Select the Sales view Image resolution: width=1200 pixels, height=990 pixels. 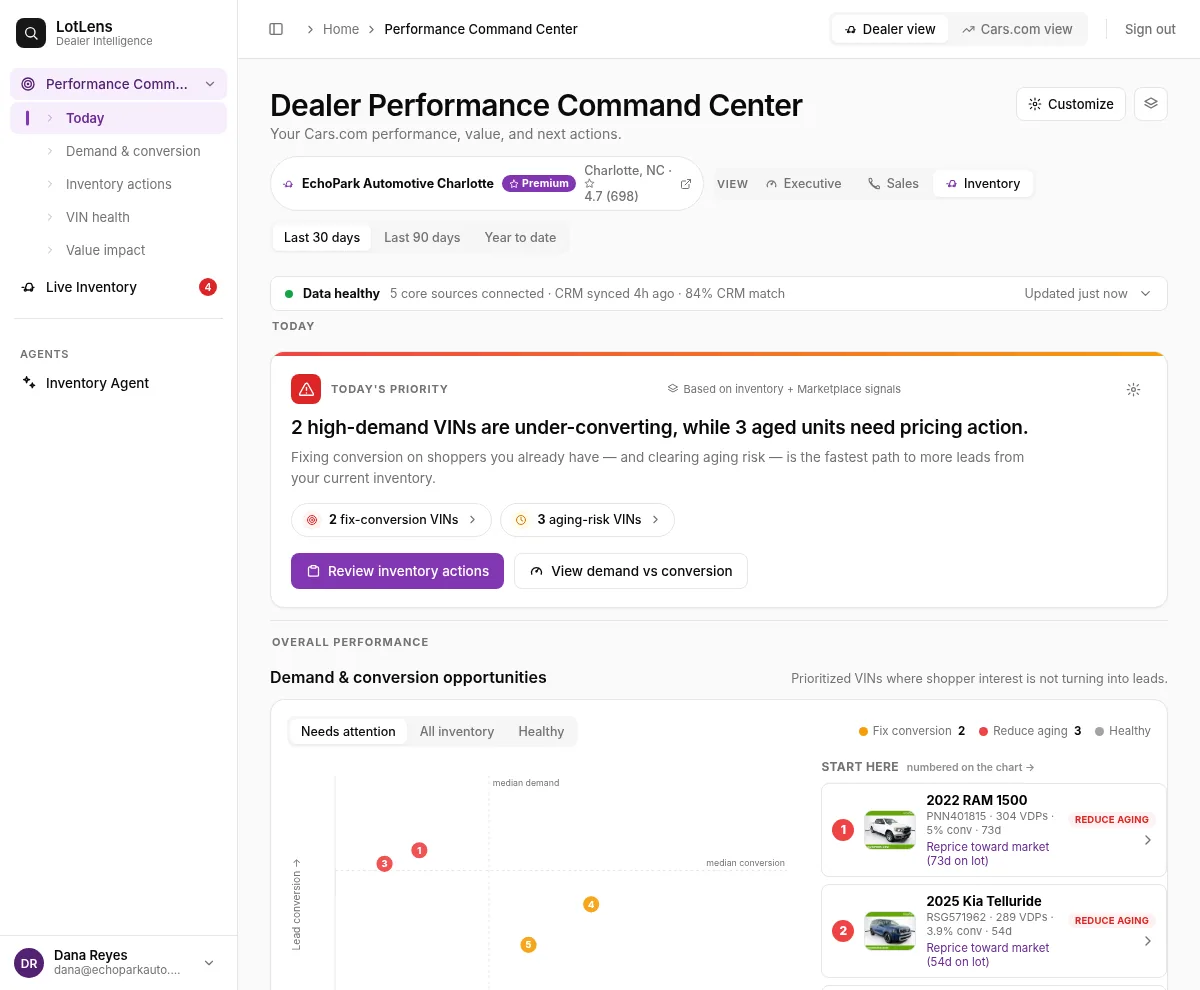(893, 184)
